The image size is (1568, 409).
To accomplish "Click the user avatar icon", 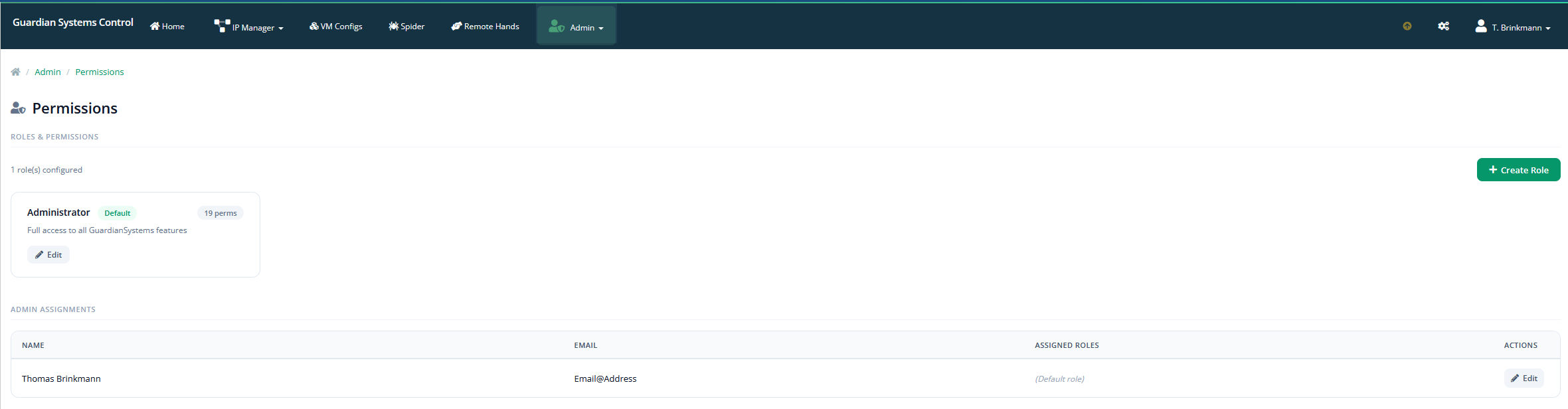I will pos(1480,26).
